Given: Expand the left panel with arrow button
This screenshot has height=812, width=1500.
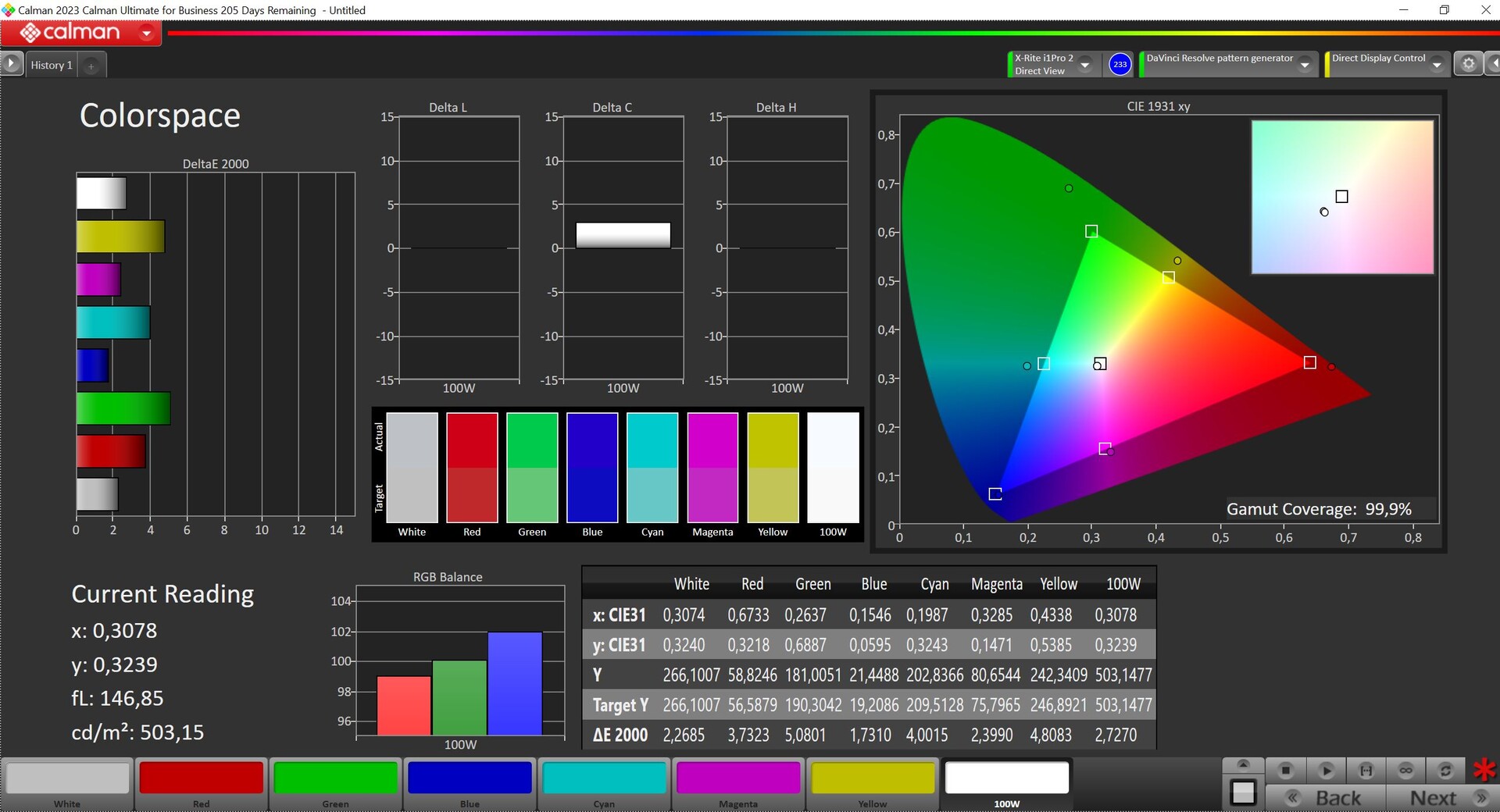Looking at the screenshot, I should tap(11, 64).
